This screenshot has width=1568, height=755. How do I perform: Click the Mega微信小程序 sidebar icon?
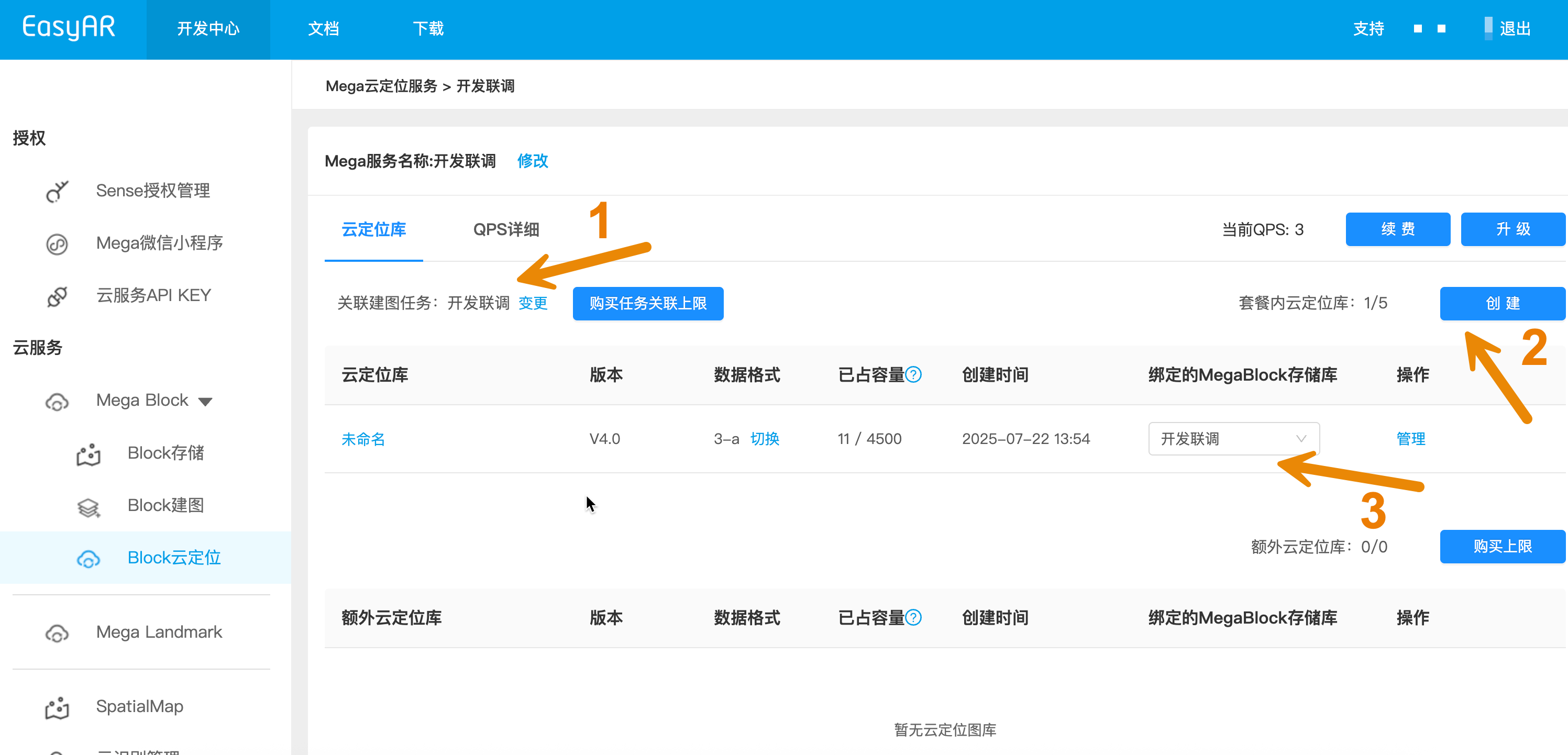(x=57, y=244)
